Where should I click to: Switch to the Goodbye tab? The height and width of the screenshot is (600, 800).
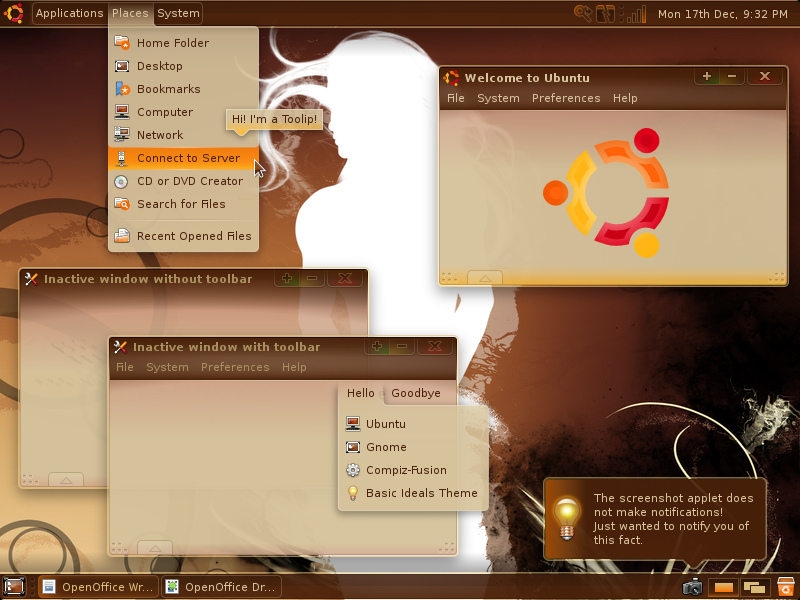(417, 393)
